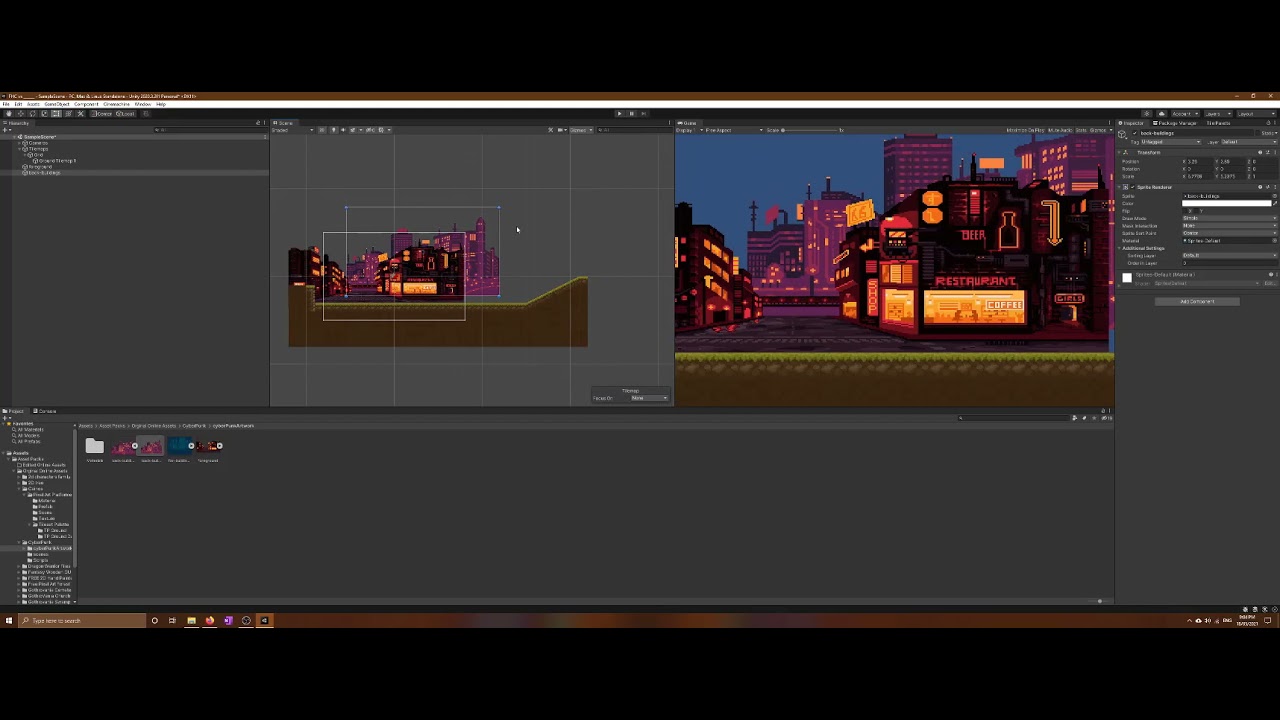Enable Flip Y checkbox
The width and height of the screenshot is (1280, 720).
pos(1197,211)
